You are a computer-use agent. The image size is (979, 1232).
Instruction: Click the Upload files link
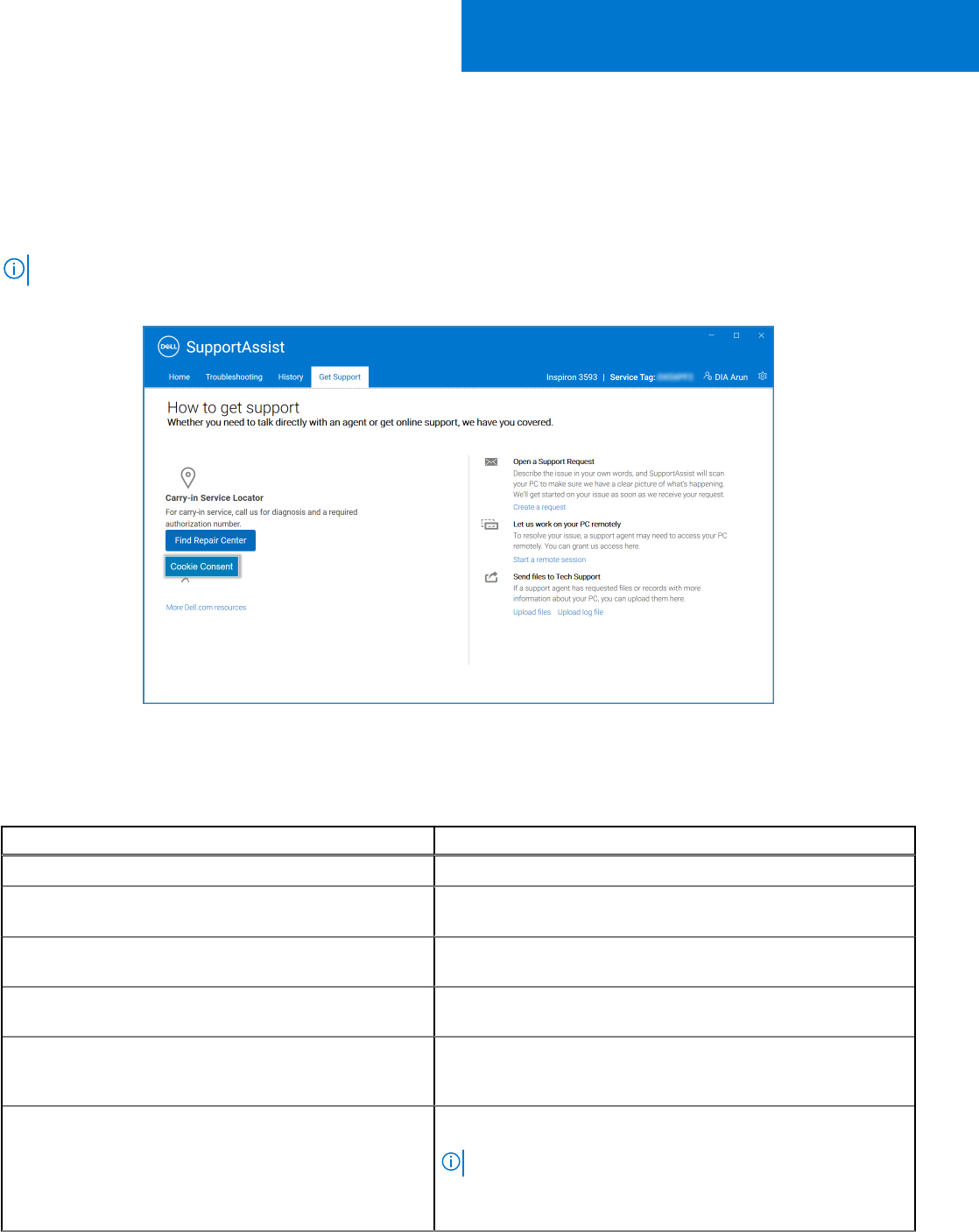click(x=532, y=612)
